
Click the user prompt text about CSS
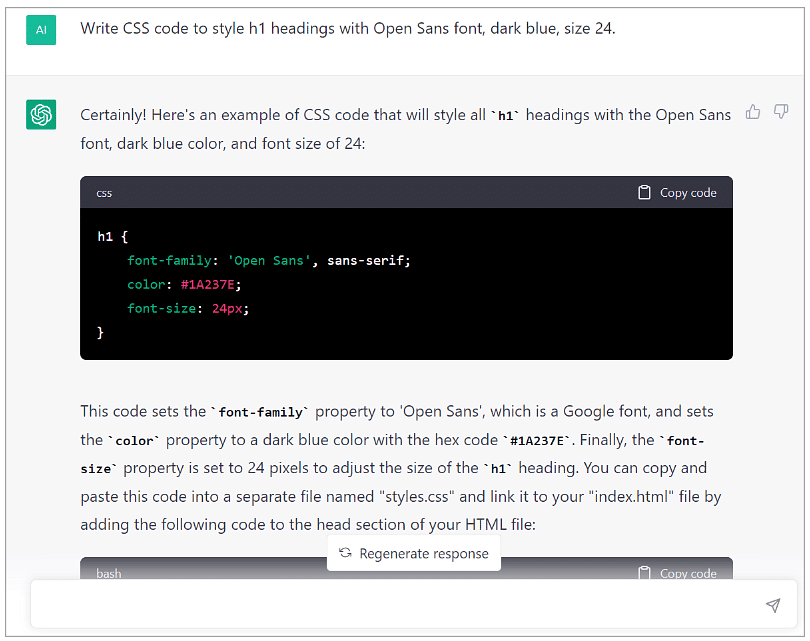[348, 28]
